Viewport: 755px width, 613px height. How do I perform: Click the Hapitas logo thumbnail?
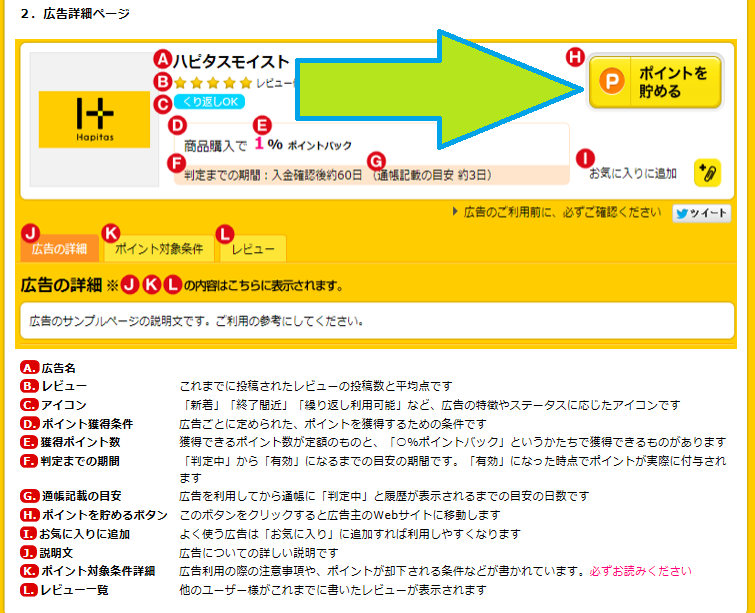coord(94,119)
